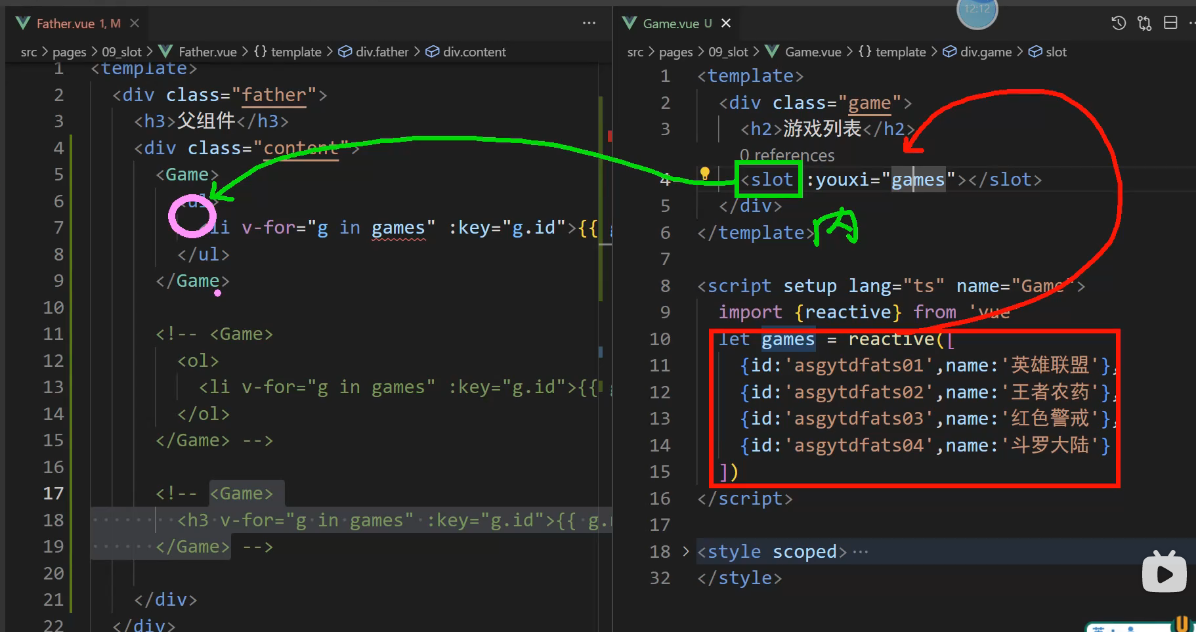This screenshot has width=1196, height=634.
Task: Expand the folded style scoped block
Action: (686, 551)
